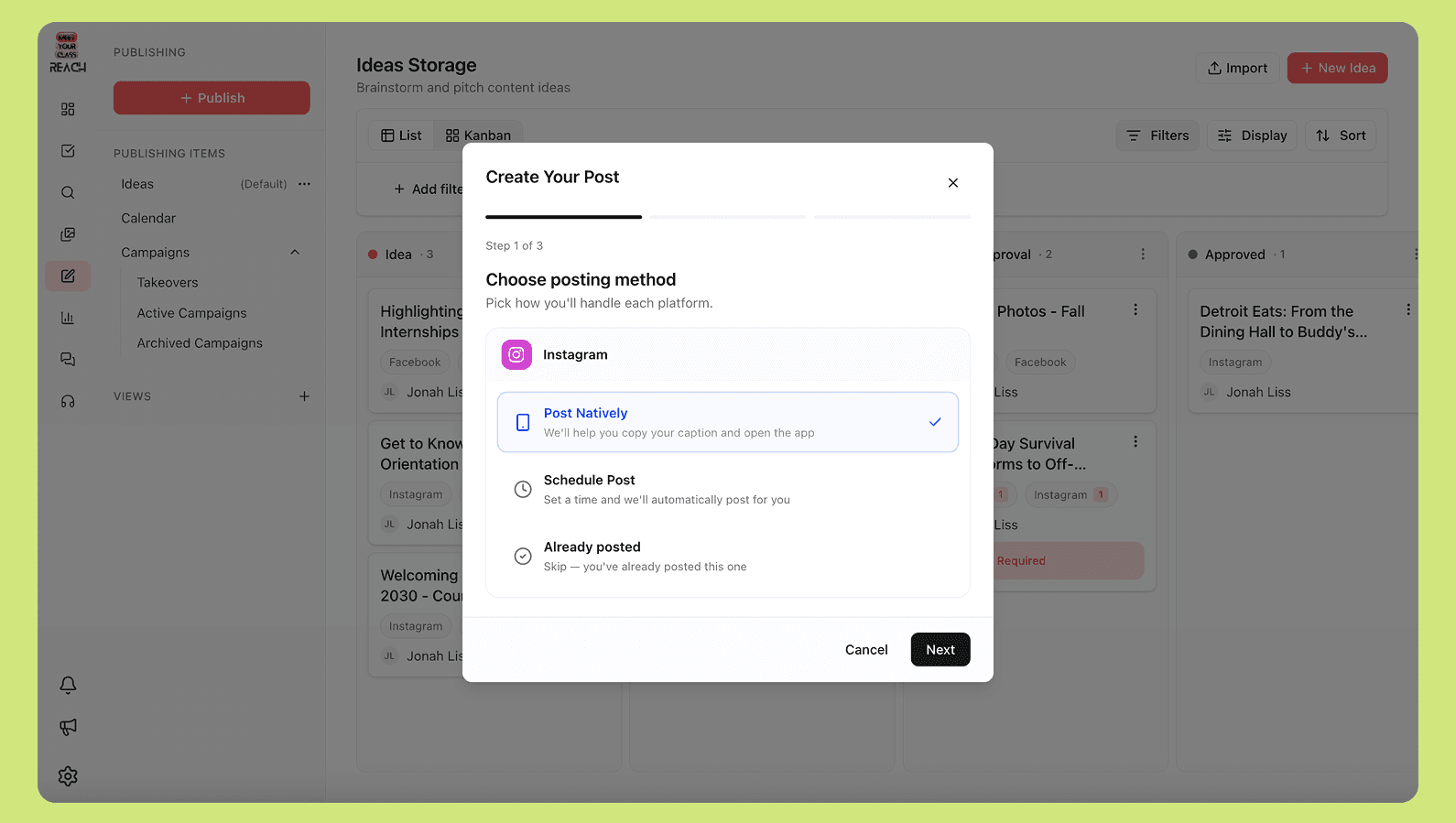Click Next in the dialog
The width and height of the screenshot is (1456, 823).
click(940, 650)
